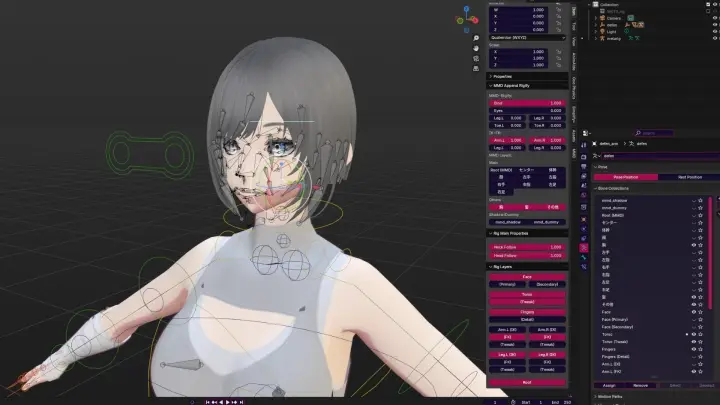Click the star icon on Face row

[700, 312]
